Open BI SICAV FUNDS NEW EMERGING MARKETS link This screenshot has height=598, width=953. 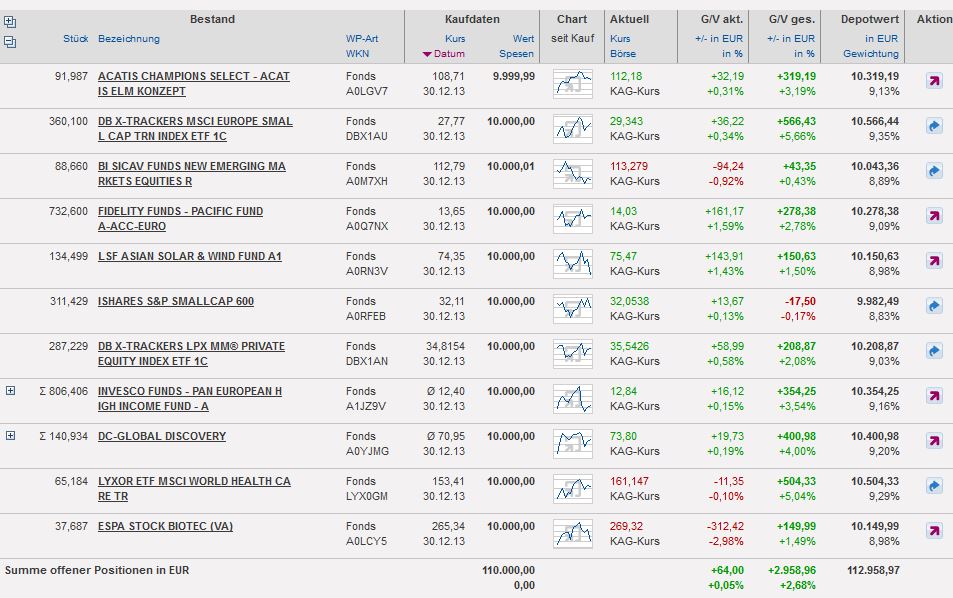click(x=191, y=173)
